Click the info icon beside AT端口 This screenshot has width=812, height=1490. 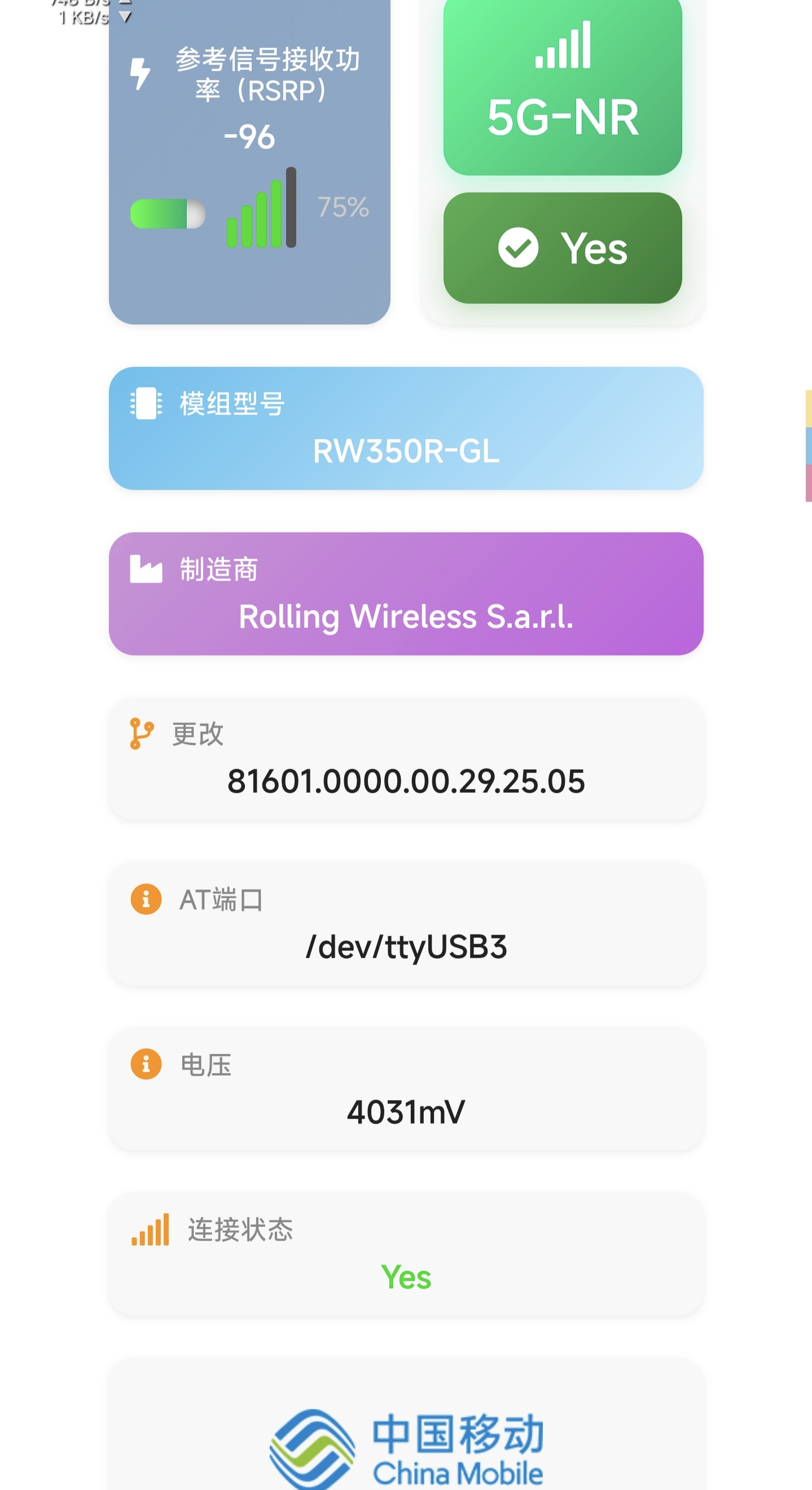click(146, 899)
